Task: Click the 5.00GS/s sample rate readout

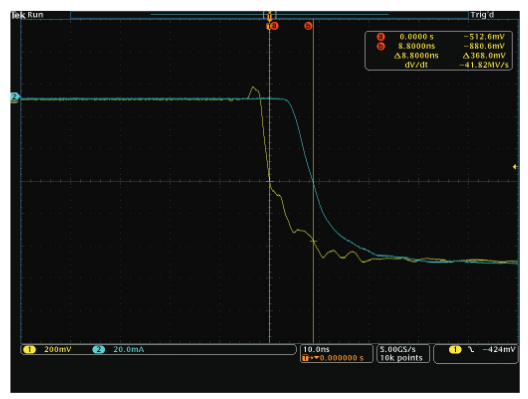Action: pos(398,349)
